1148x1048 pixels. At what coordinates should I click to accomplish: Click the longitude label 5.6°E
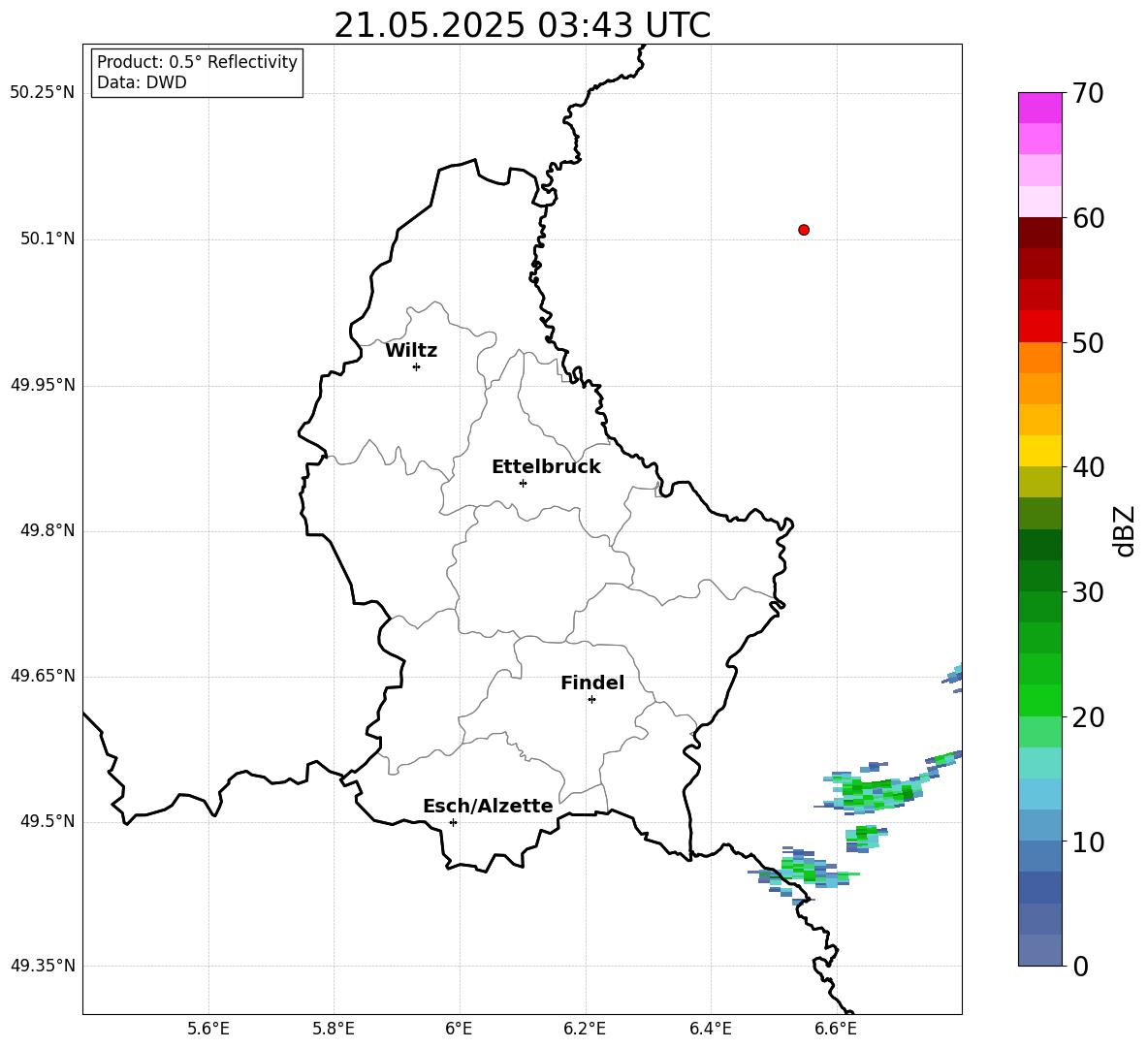(x=208, y=1030)
